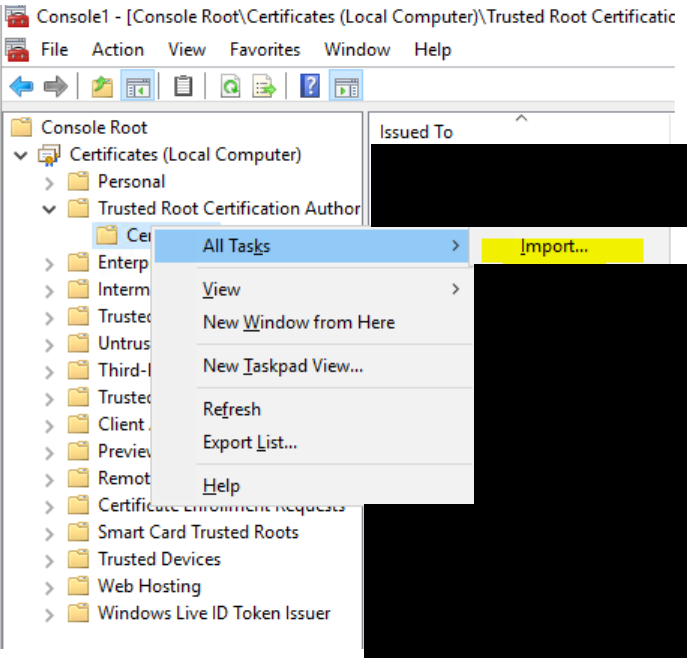Image resolution: width=687 pixels, height=658 pixels.
Task: Select the Windows Live ID Token Issuer folder
Action: pos(213,613)
